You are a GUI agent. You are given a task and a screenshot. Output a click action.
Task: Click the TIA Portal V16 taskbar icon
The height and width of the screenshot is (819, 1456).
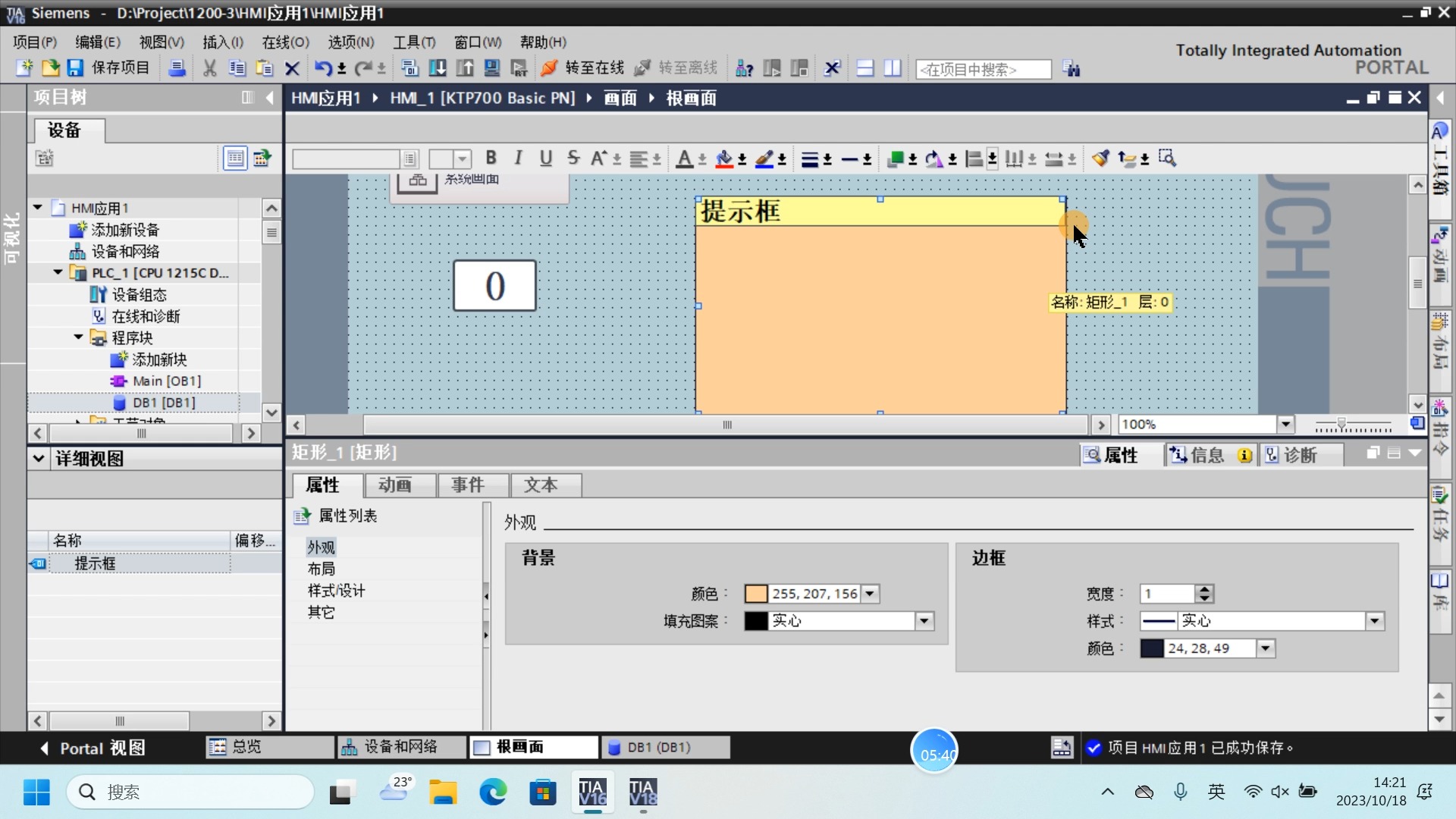pyautogui.click(x=591, y=792)
